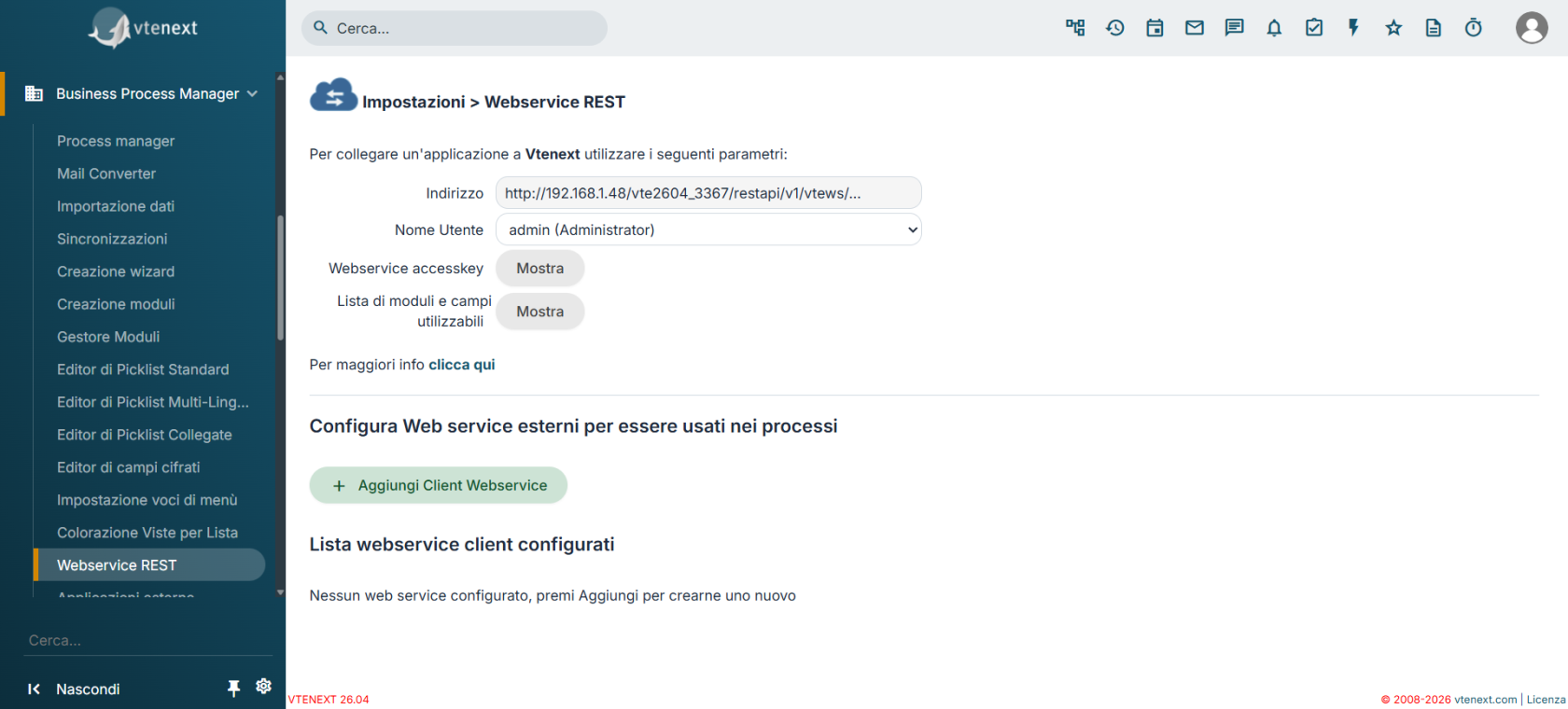Click Nascondi to hide the sidebar
1568x709 pixels.
click(88, 689)
